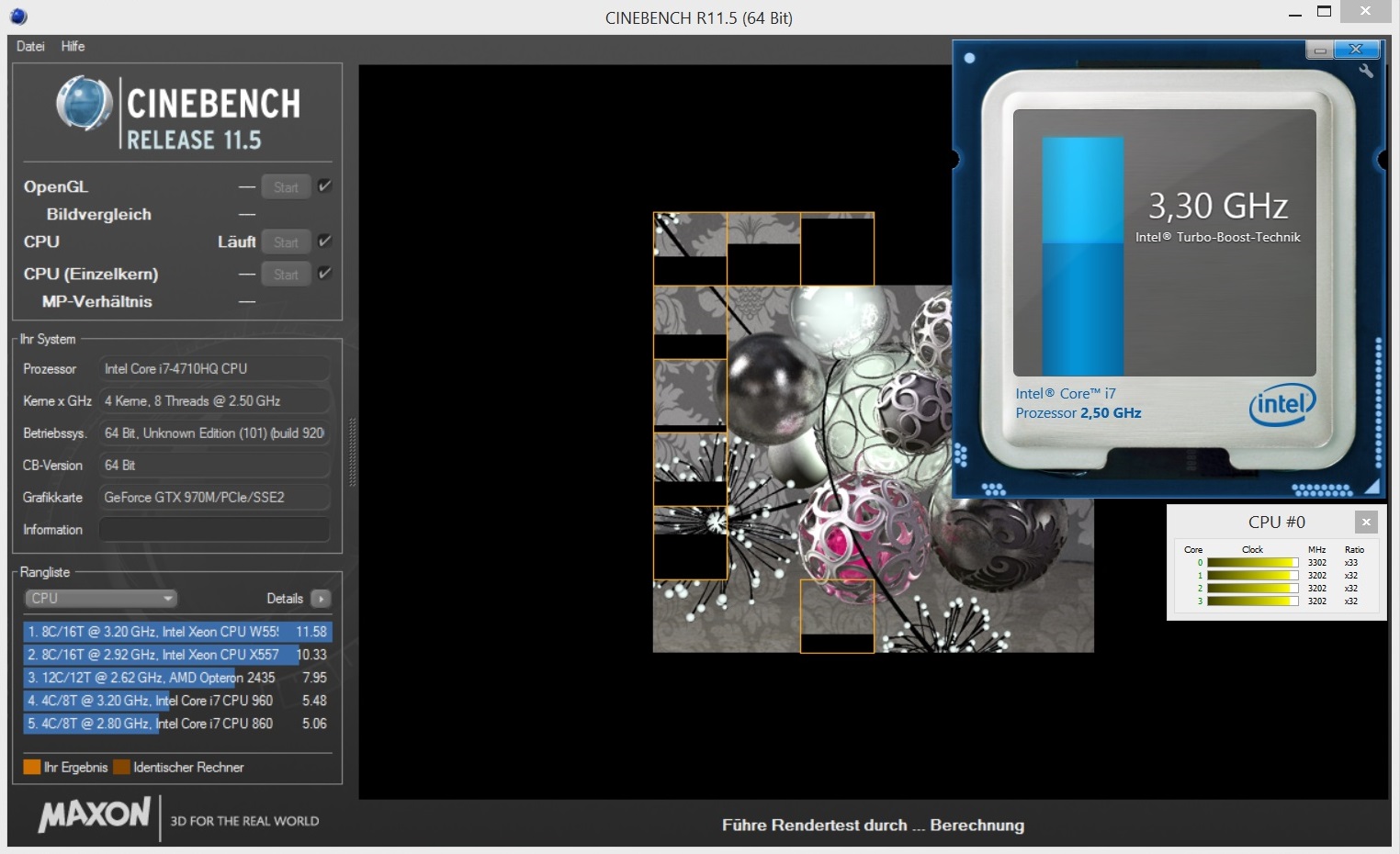
Task: Open the Datei menu
Action: pos(30,46)
